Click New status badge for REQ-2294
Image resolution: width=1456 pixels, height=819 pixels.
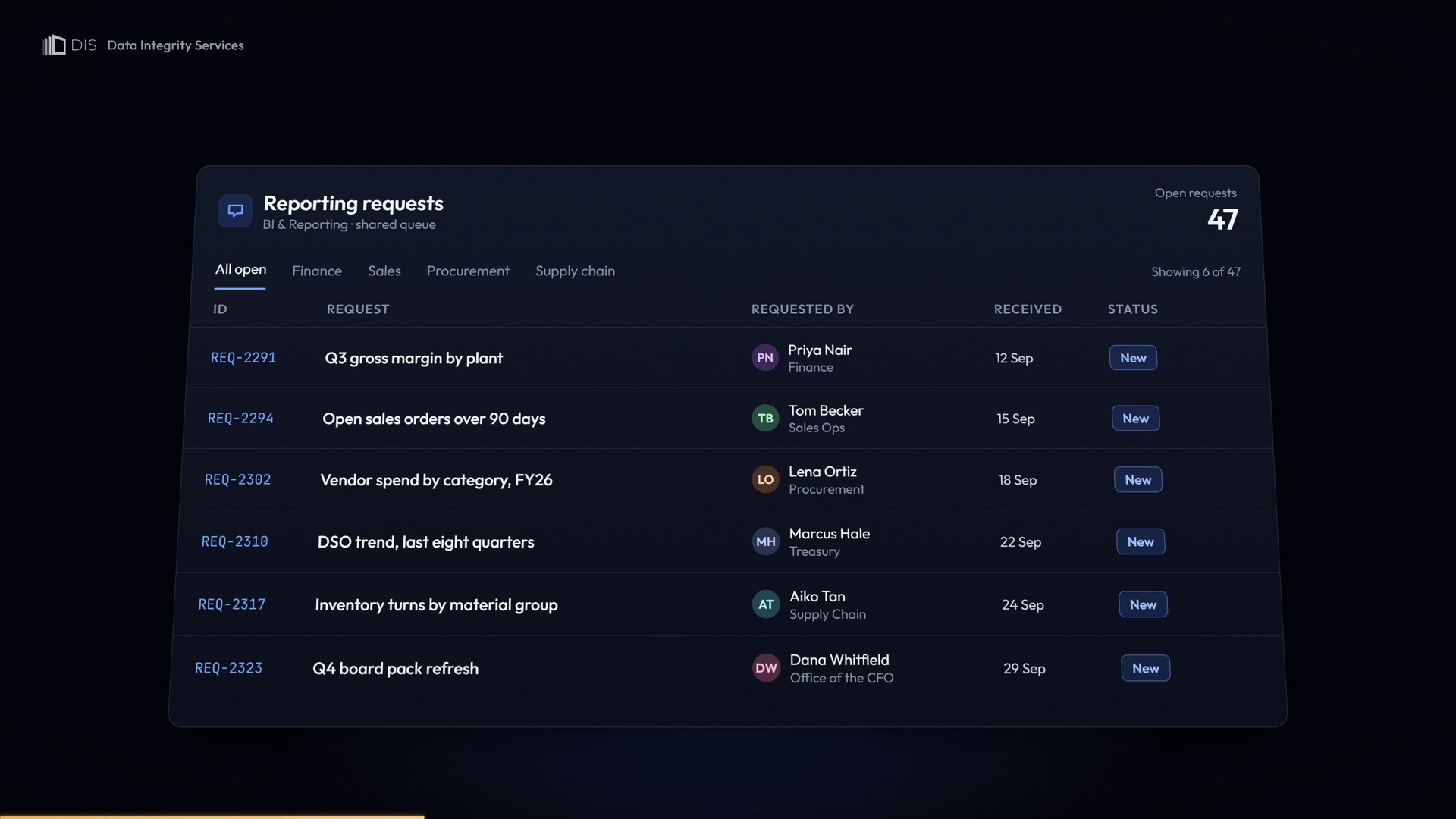click(x=1135, y=419)
